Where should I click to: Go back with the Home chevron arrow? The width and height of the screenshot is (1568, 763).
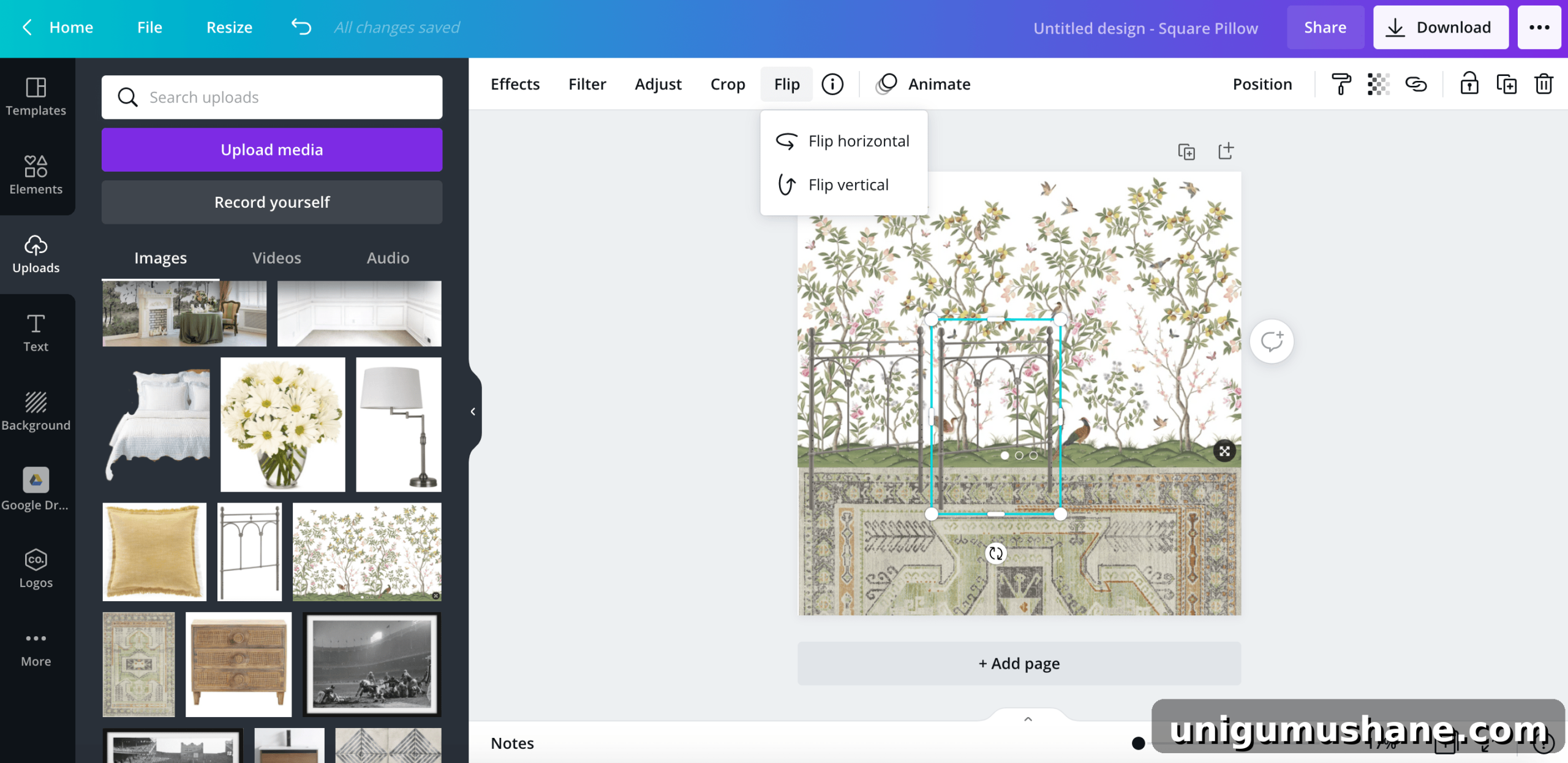26,27
